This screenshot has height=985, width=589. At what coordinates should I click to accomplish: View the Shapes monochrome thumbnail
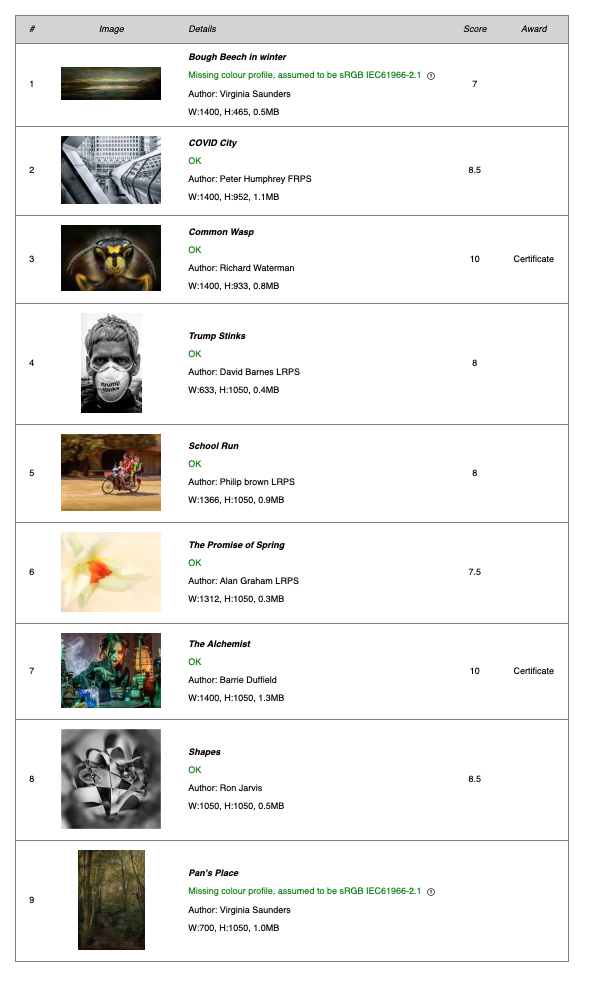(x=111, y=779)
